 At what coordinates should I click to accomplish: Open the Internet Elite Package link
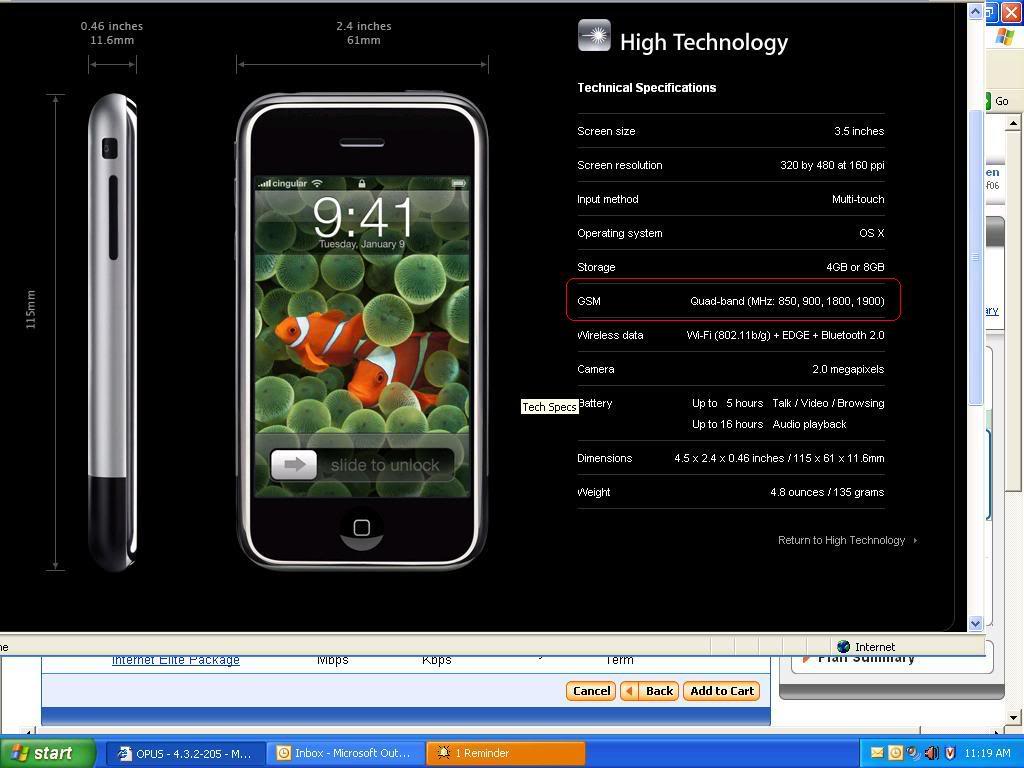(x=176, y=660)
